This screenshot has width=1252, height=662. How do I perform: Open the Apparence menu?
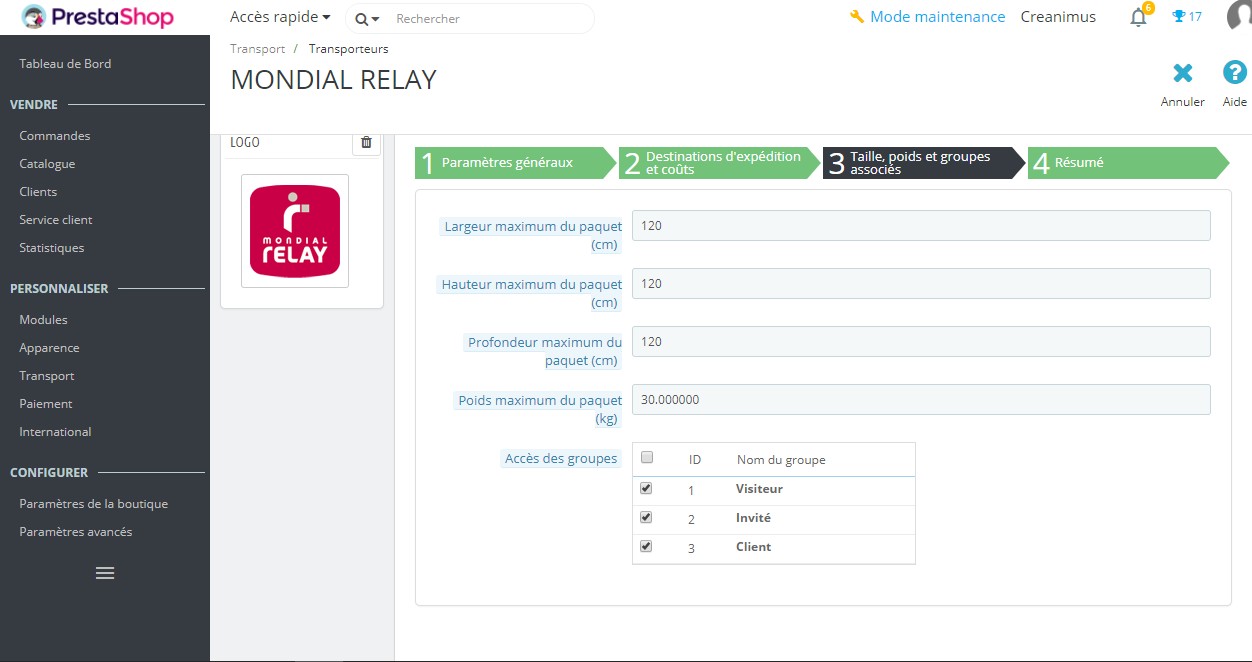click(49, 347)
